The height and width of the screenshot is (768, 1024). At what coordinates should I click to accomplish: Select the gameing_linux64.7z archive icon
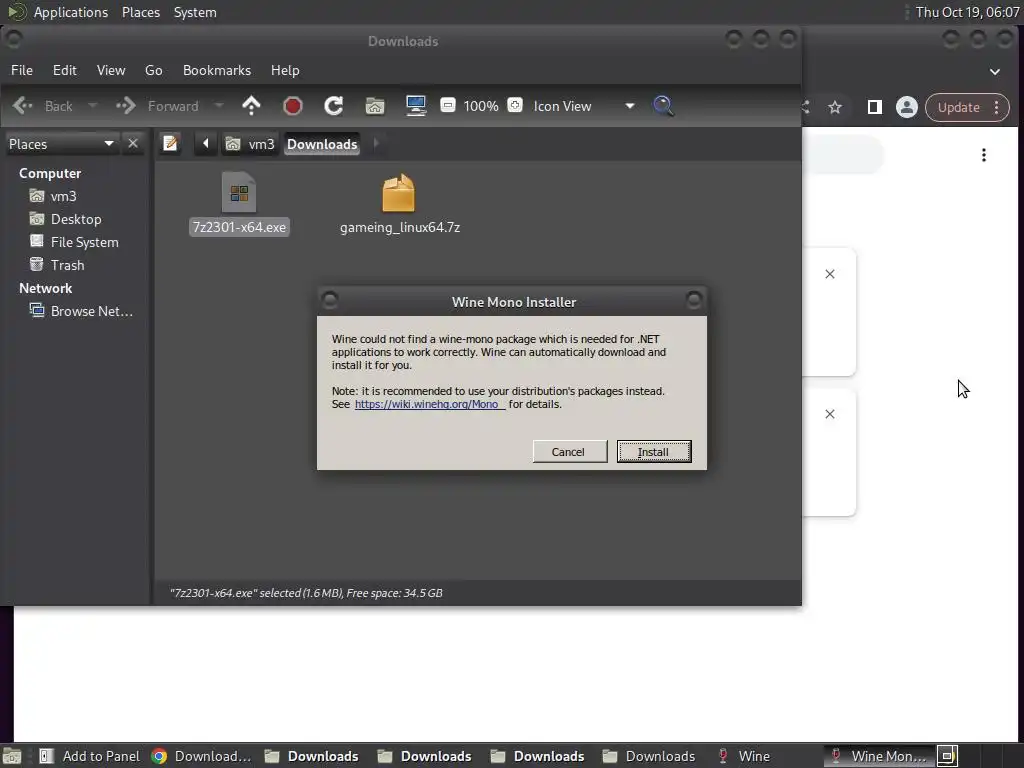(398, 193)
